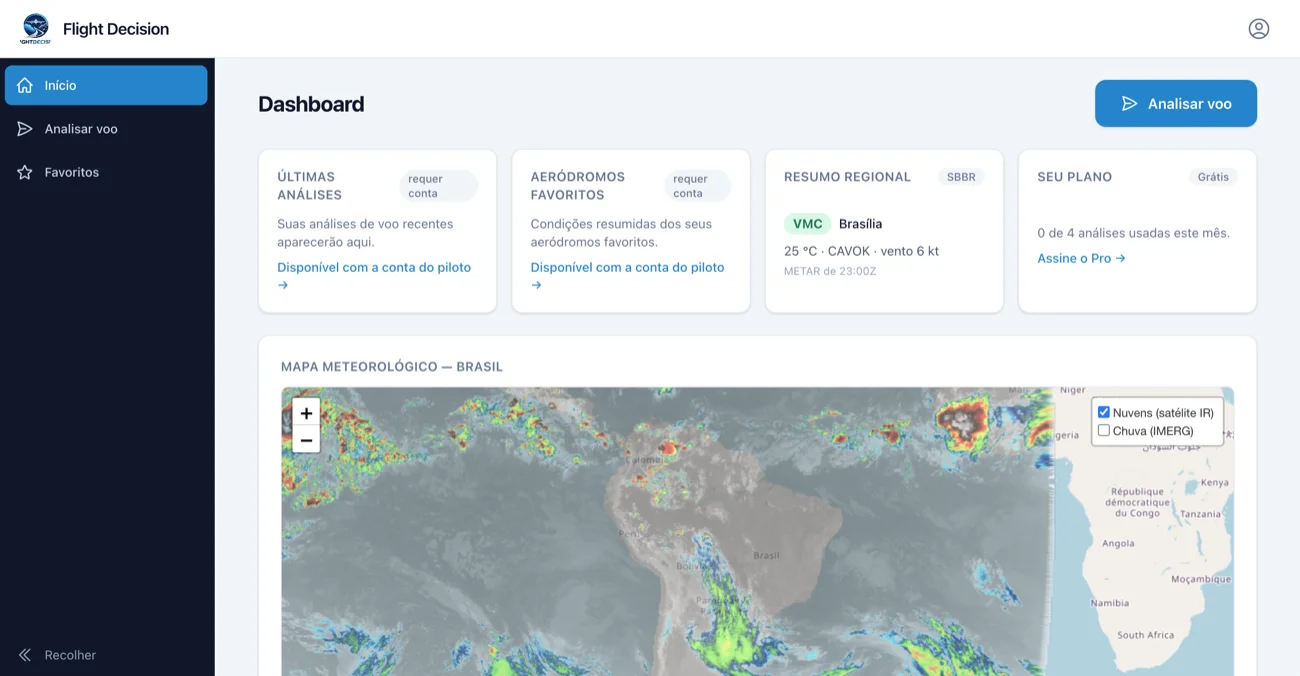The image size is (1300, 676).
Task: Click the SBBR badge in Resumo Regional
Action: 961,177
